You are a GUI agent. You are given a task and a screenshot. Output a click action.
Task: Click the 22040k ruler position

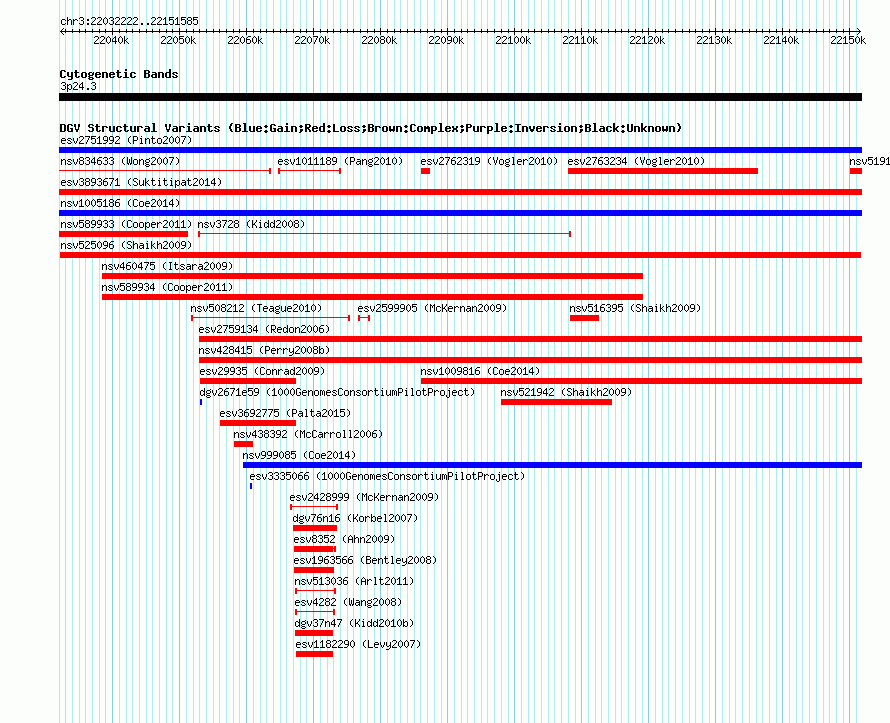111,40
